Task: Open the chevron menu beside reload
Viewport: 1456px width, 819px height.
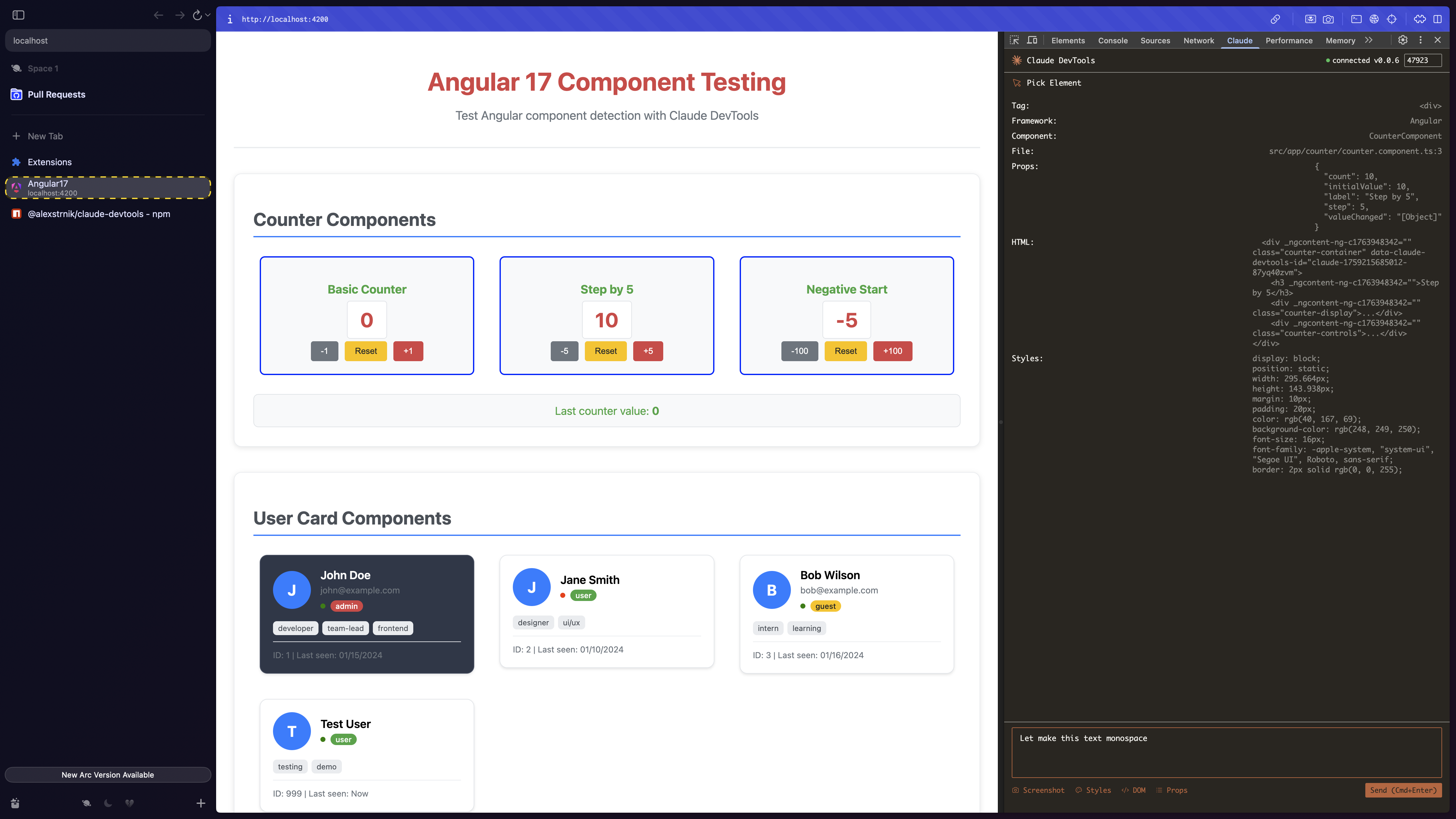Action: pos(208,15)
